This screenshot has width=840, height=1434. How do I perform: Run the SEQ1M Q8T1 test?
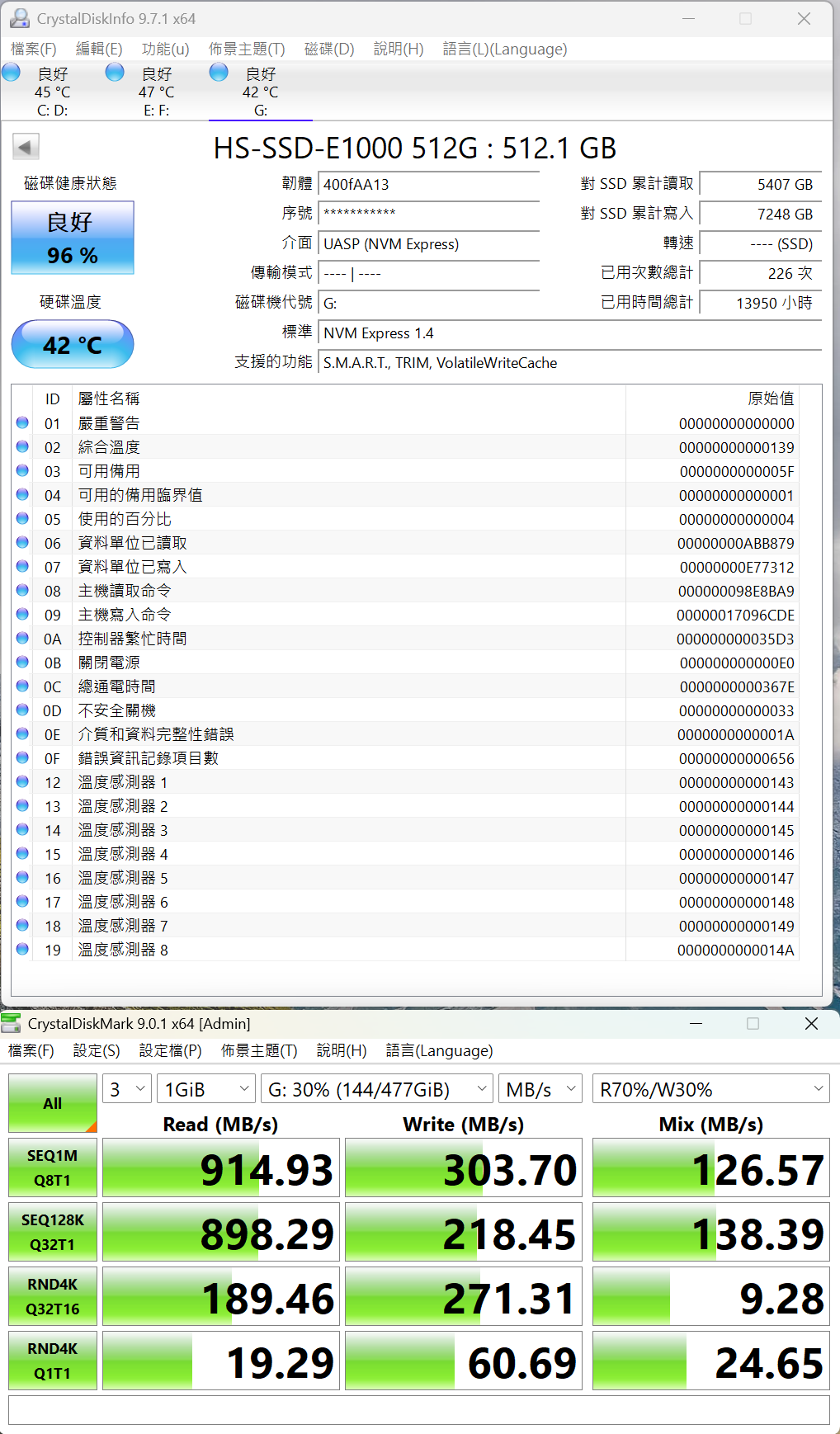tap(53, 1167)
